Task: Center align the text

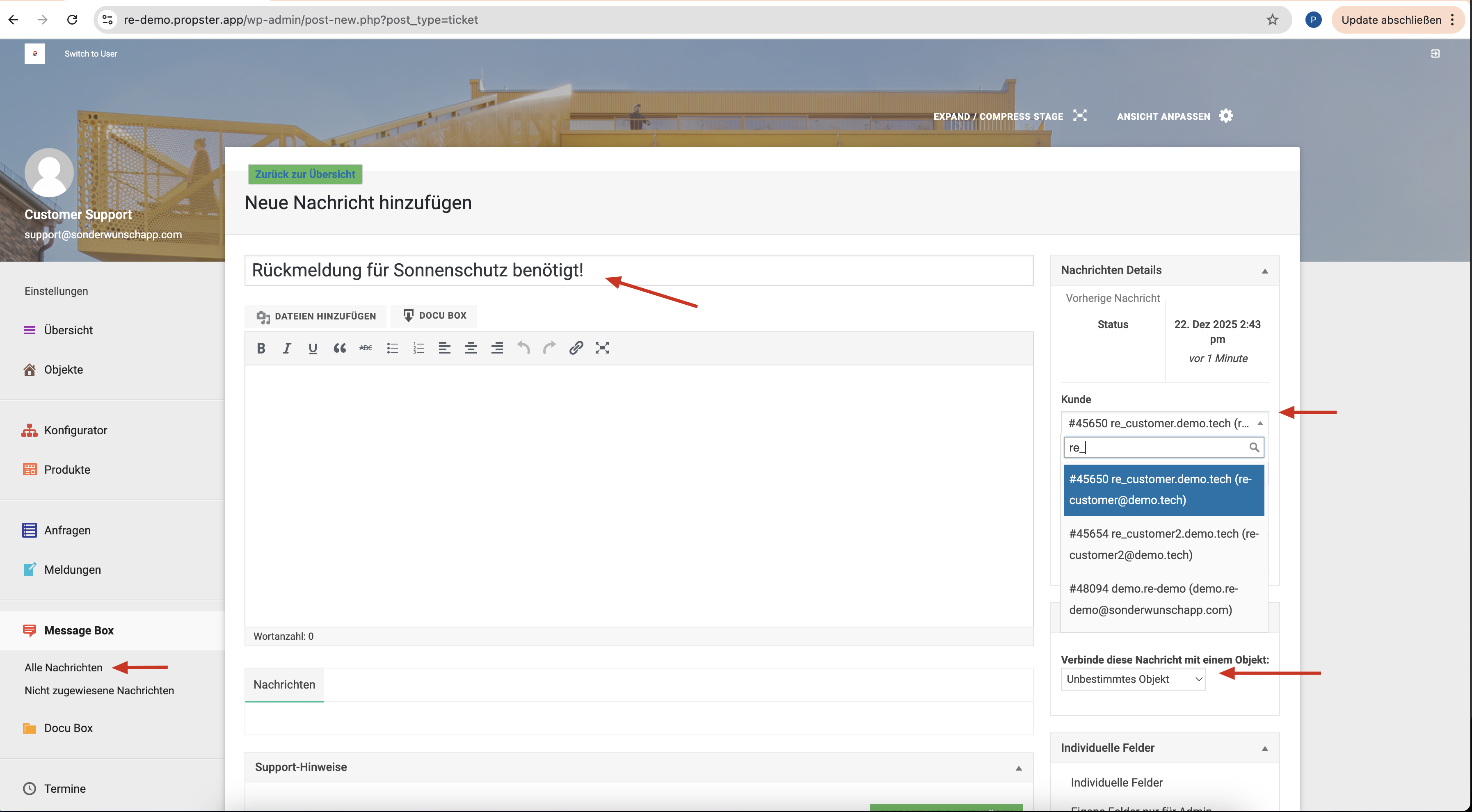Action: pos(470,348)
